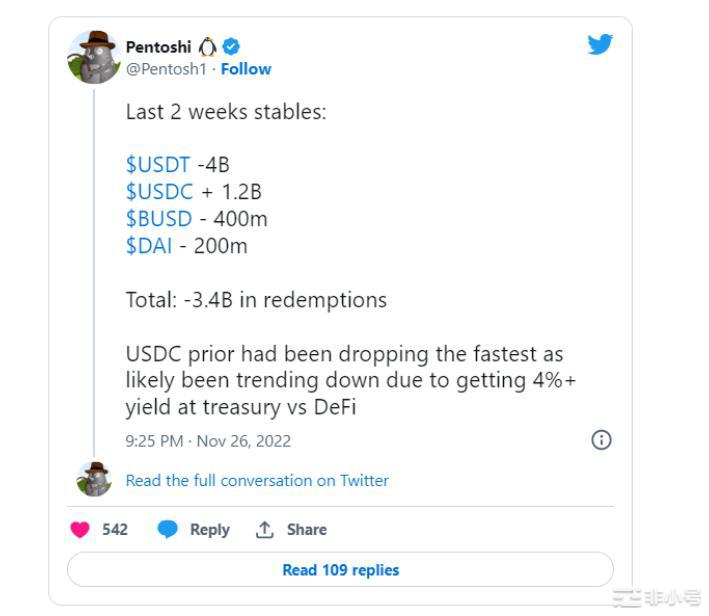Click the Twitter bird logo icon
The width and height of the screenshot is (709, 616).
(x=600, y=45)
